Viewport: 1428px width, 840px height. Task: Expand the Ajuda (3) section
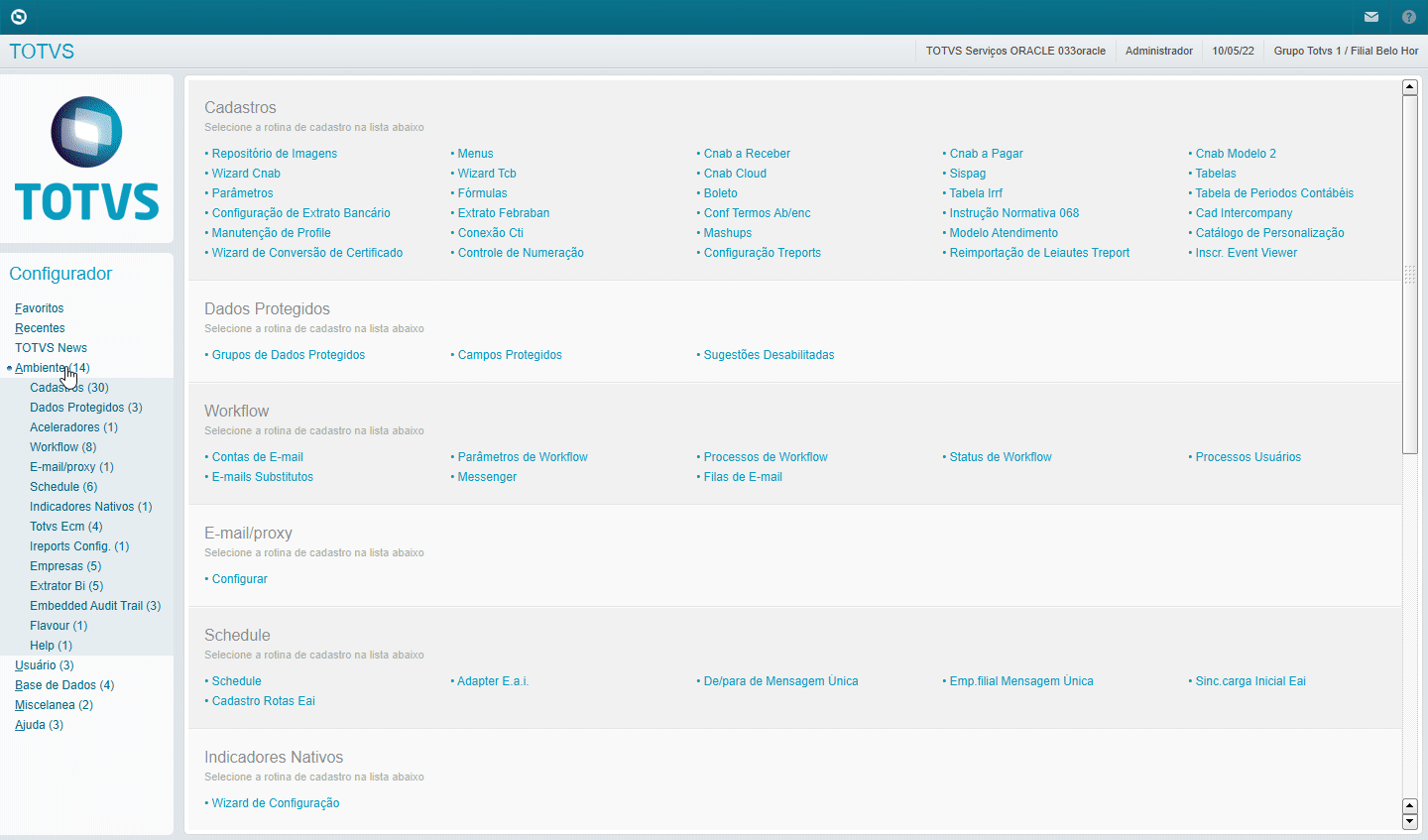[x=39, y=725]
